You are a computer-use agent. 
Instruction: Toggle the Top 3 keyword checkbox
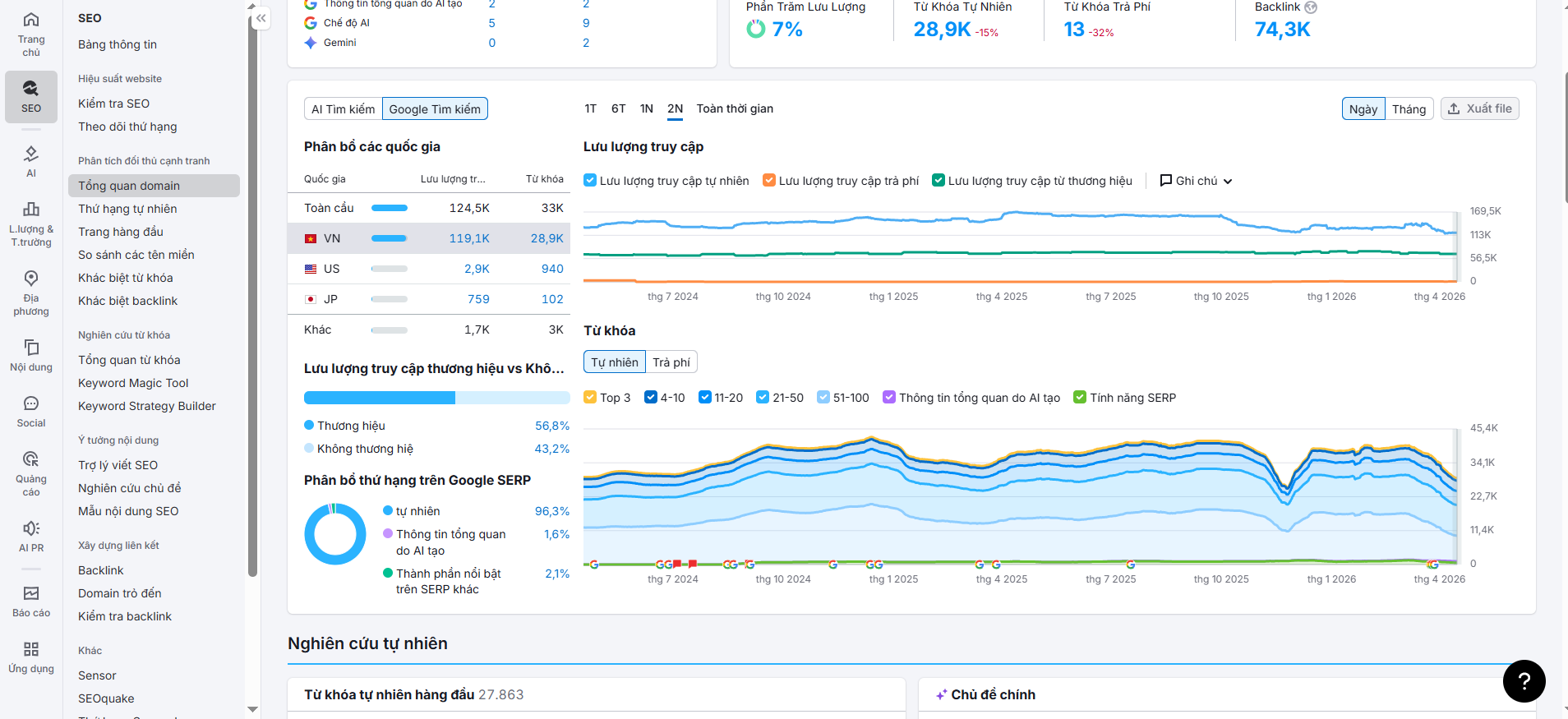click(x=590, y=398)
